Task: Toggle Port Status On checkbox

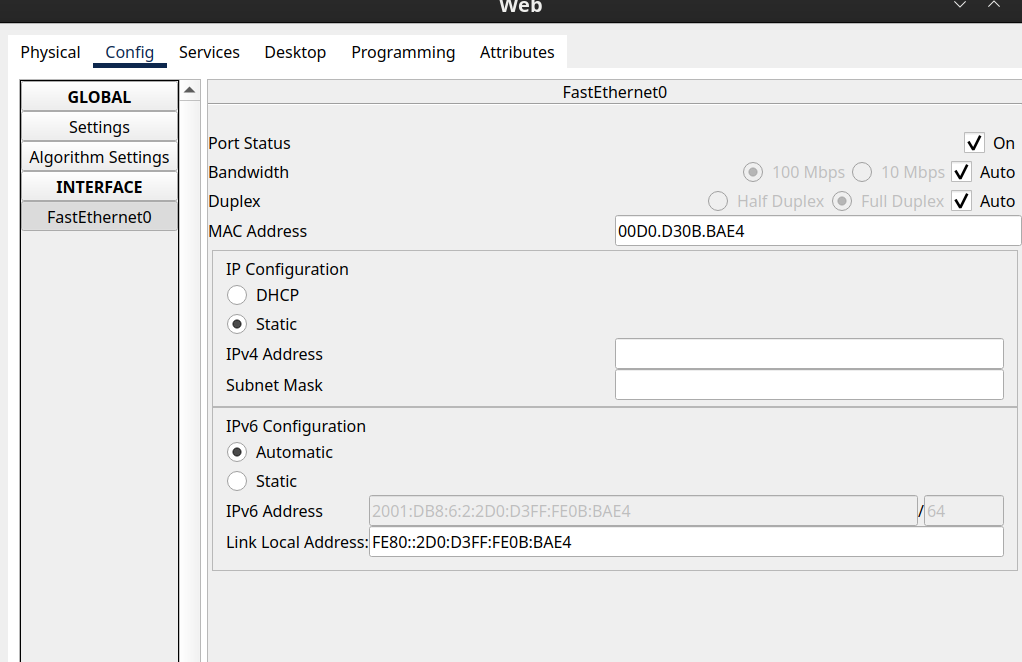Action: (974, 143)
